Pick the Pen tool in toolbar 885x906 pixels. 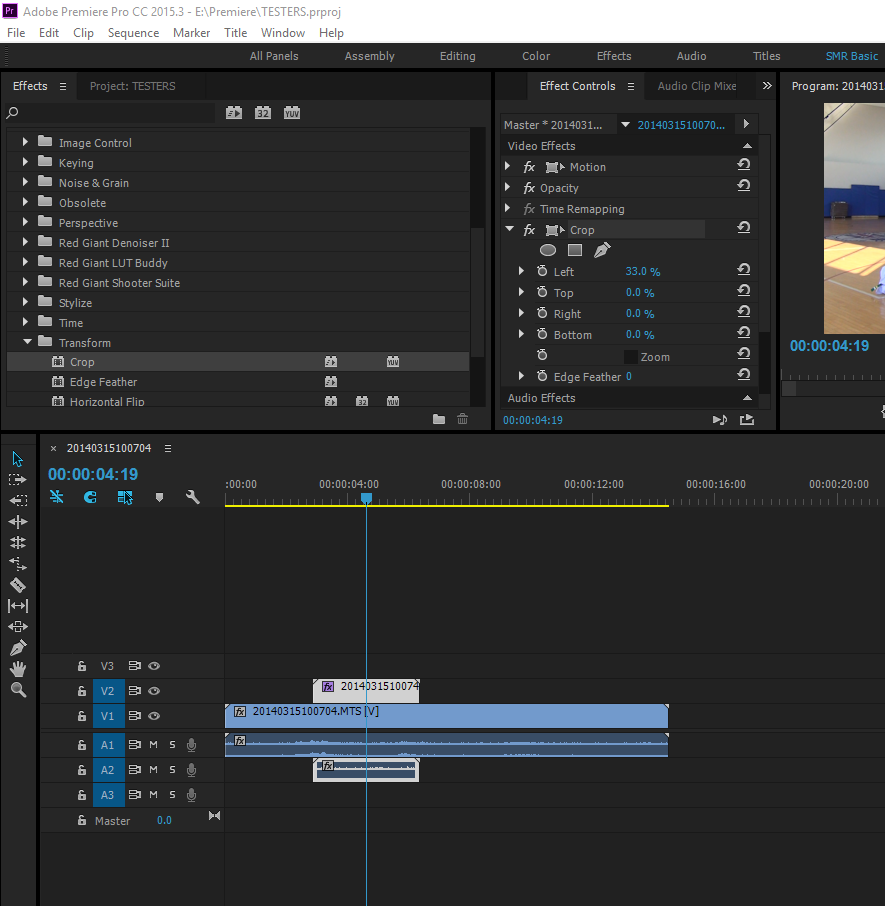point(18,648)
